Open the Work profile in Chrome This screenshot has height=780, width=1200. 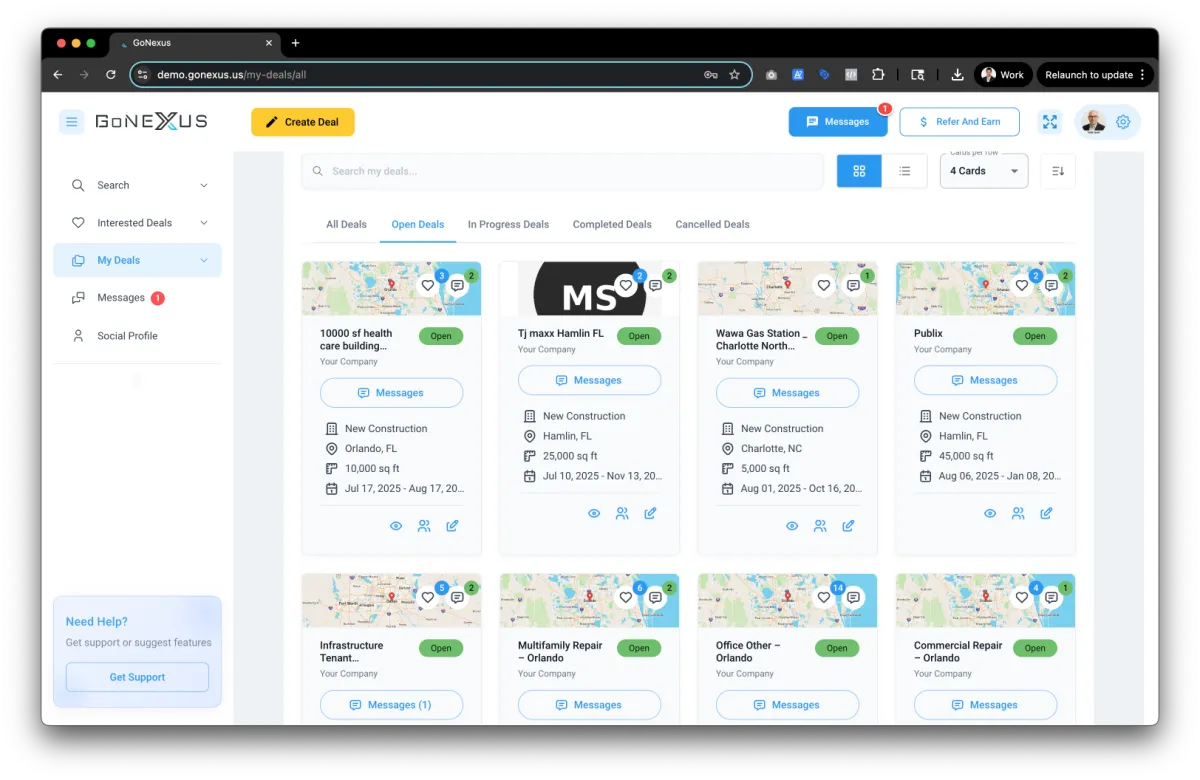[1003, 75]
